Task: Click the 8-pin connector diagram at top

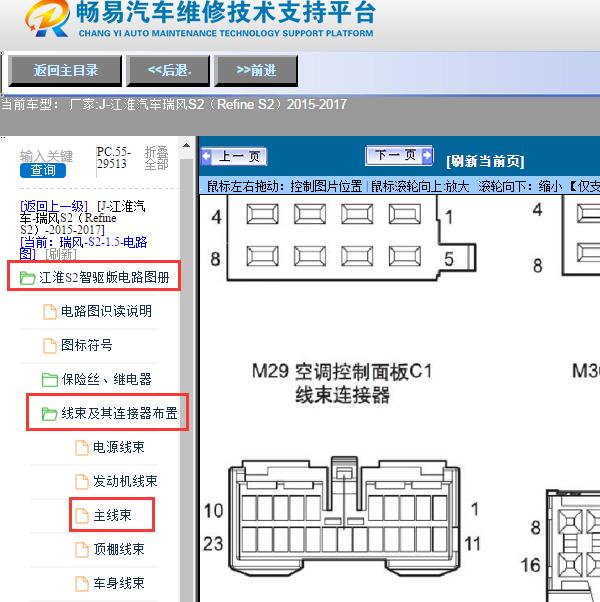Action: point(351,237)
